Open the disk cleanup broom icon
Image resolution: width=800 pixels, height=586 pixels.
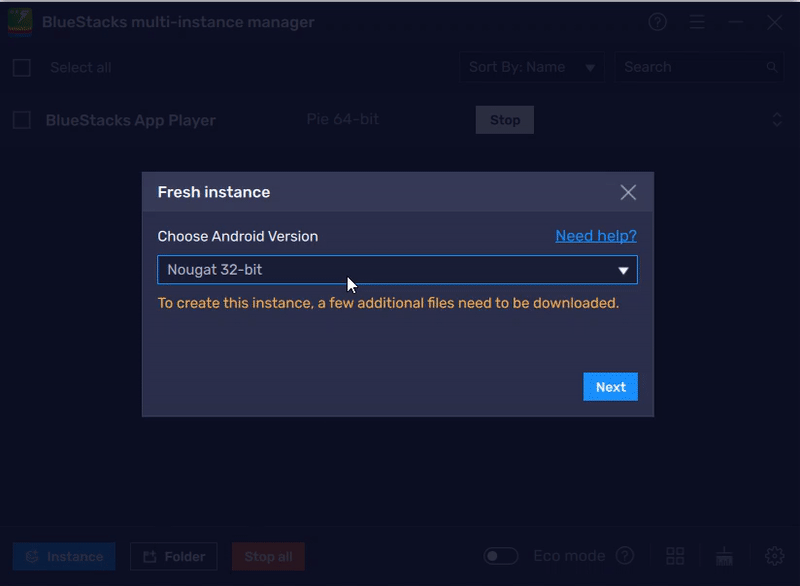click(724, 556)
